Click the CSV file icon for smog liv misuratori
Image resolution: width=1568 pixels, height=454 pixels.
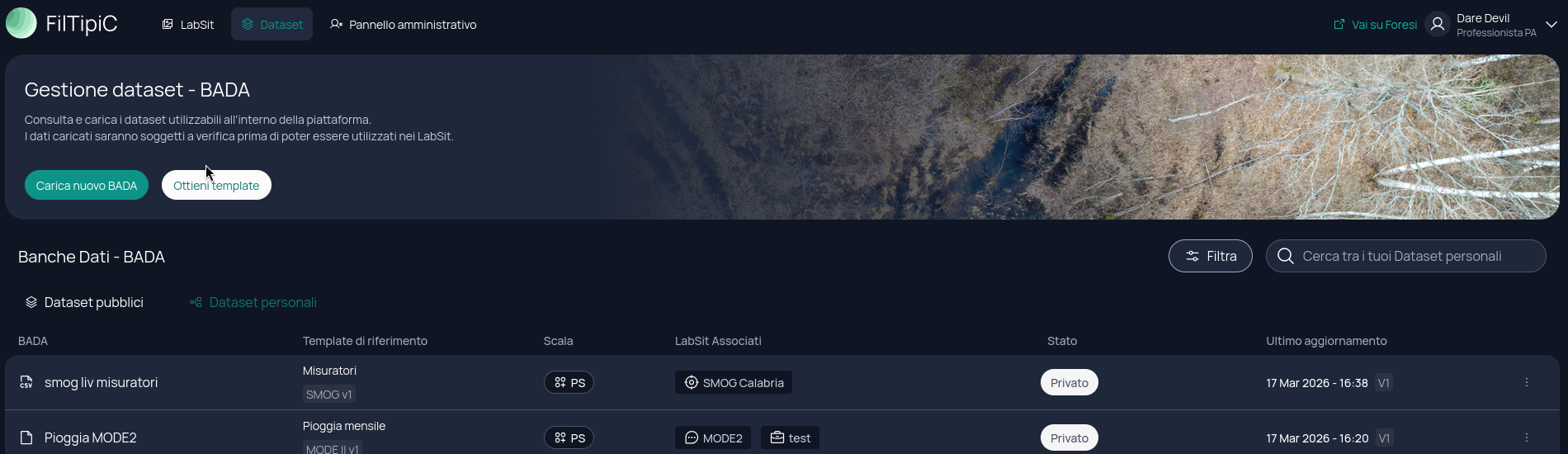pyautogui.click(x=26, y=382)
